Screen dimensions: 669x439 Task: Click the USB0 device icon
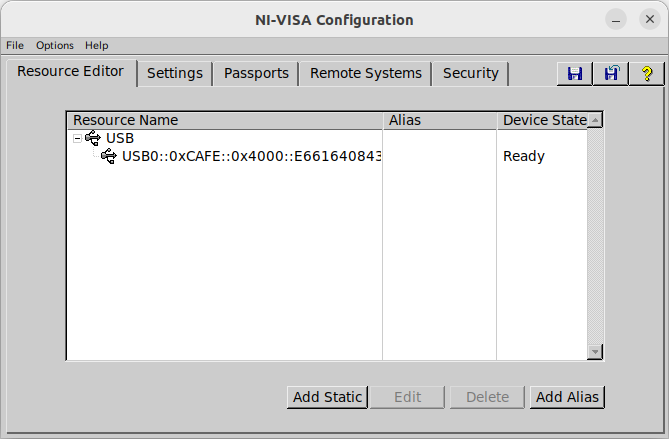[109, 156]
